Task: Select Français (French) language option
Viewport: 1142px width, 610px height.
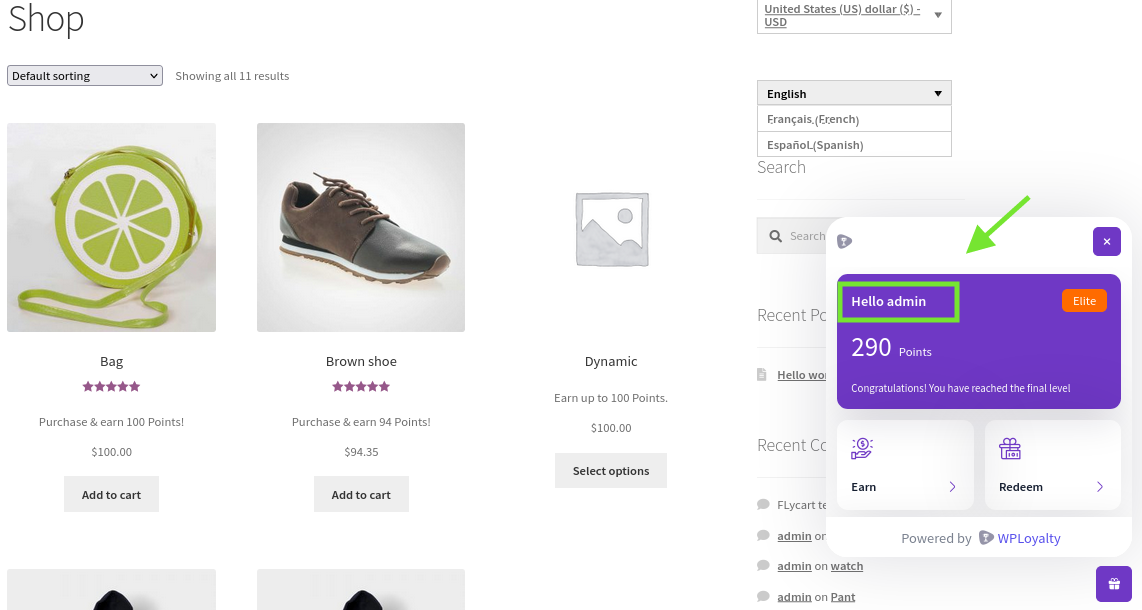Action: (x=813, y=119)
